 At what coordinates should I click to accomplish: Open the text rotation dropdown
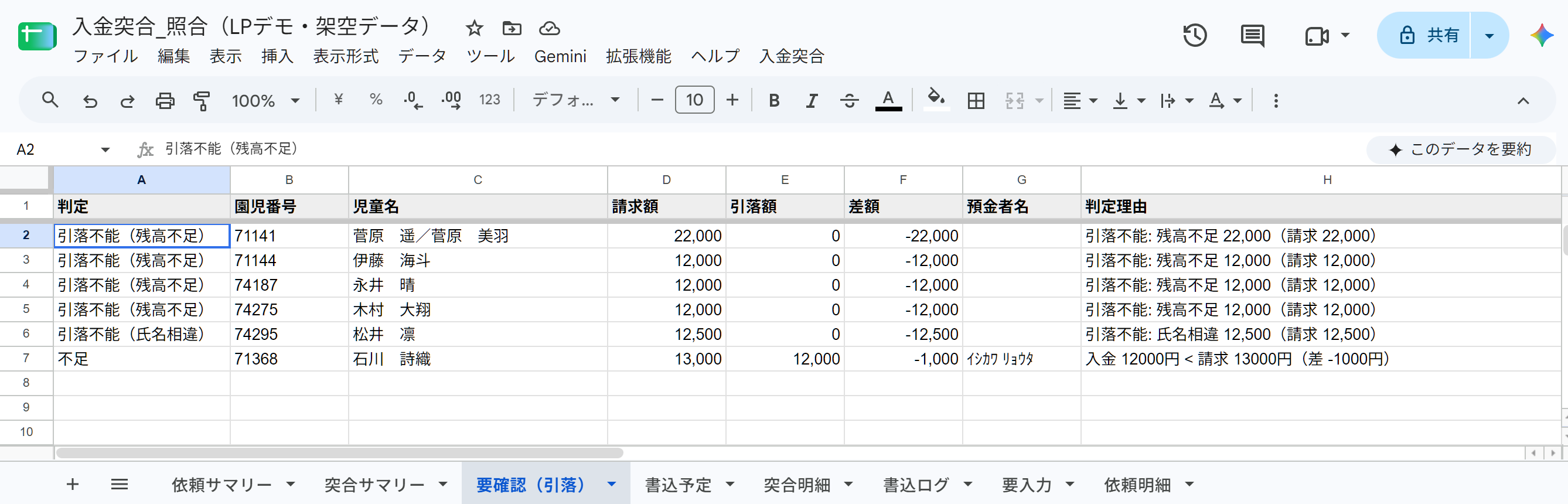[x=1225, y=100]
